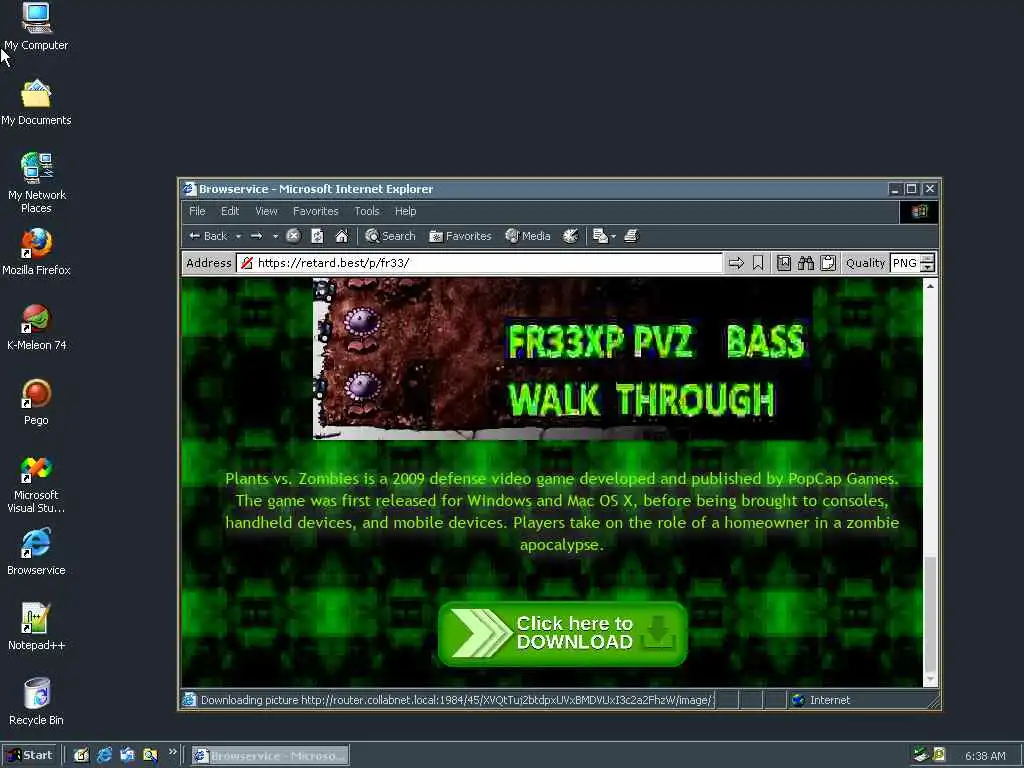1024x768 pixels.
Task: Select the My Network Places desktop icon
Action: (x=36, y=183)
